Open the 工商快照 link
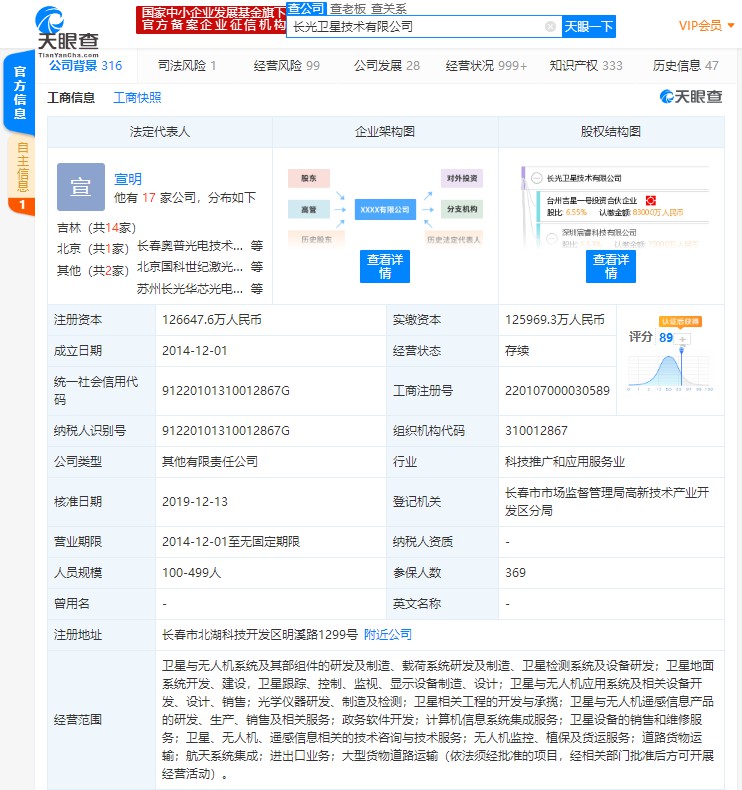The height and width of the screenshot is (790, 742). coord(137,98)
